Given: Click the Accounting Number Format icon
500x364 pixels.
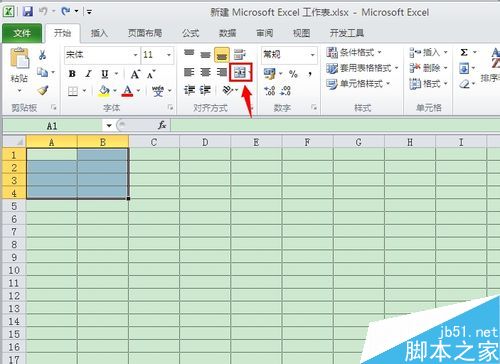Looking at the screenshot, I should pos(269,74).
